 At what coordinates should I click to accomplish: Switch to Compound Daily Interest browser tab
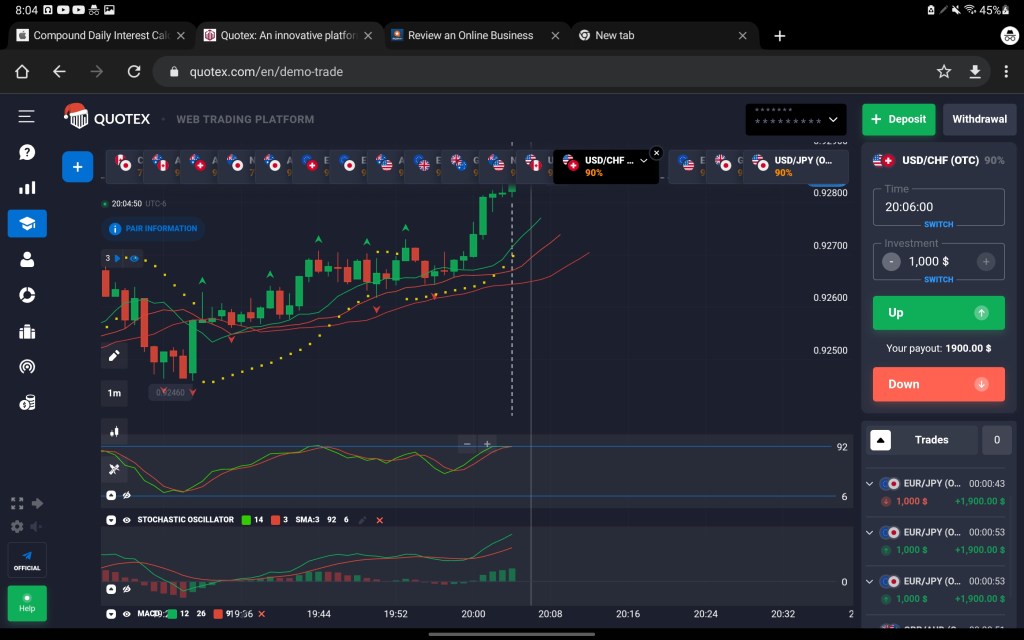(100, 35)
